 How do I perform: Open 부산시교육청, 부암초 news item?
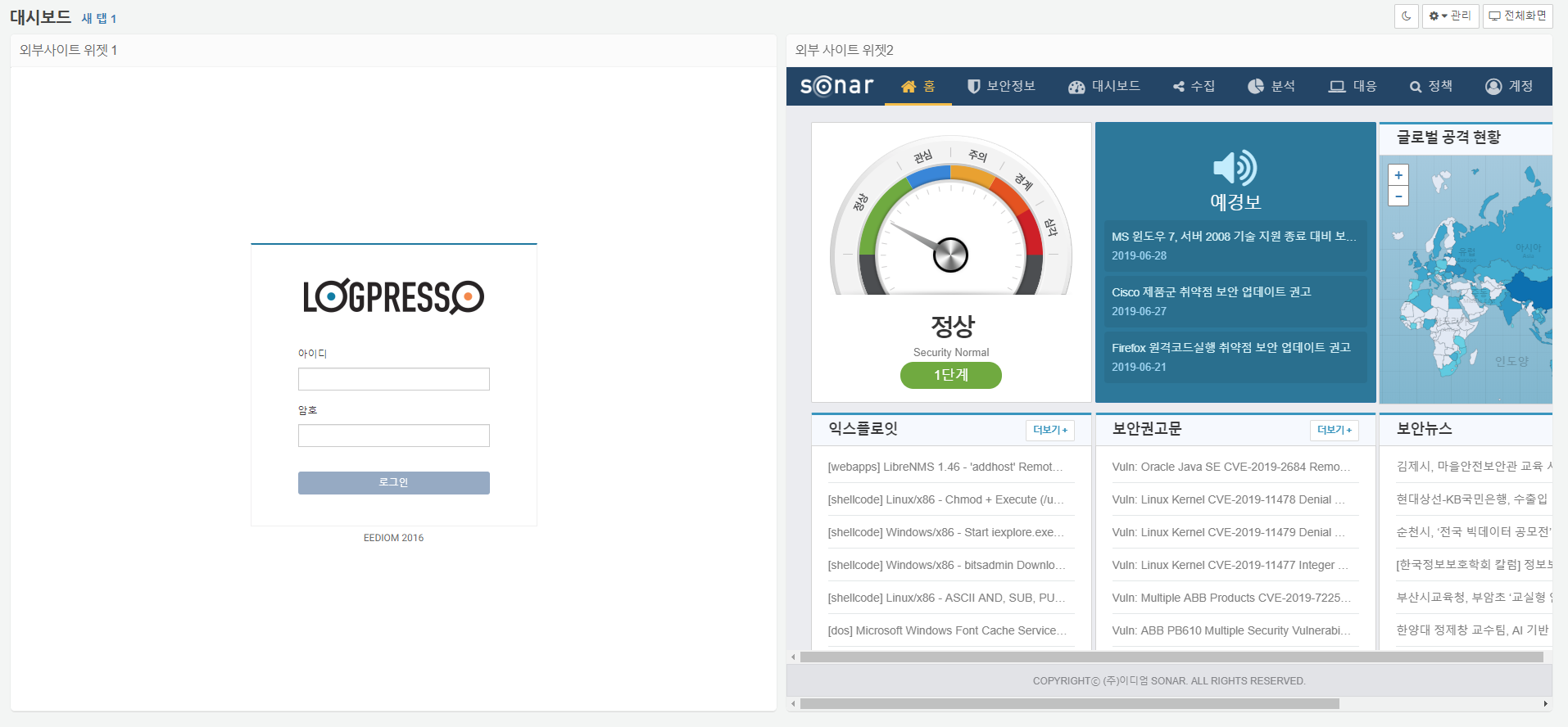pos(1474,598)
